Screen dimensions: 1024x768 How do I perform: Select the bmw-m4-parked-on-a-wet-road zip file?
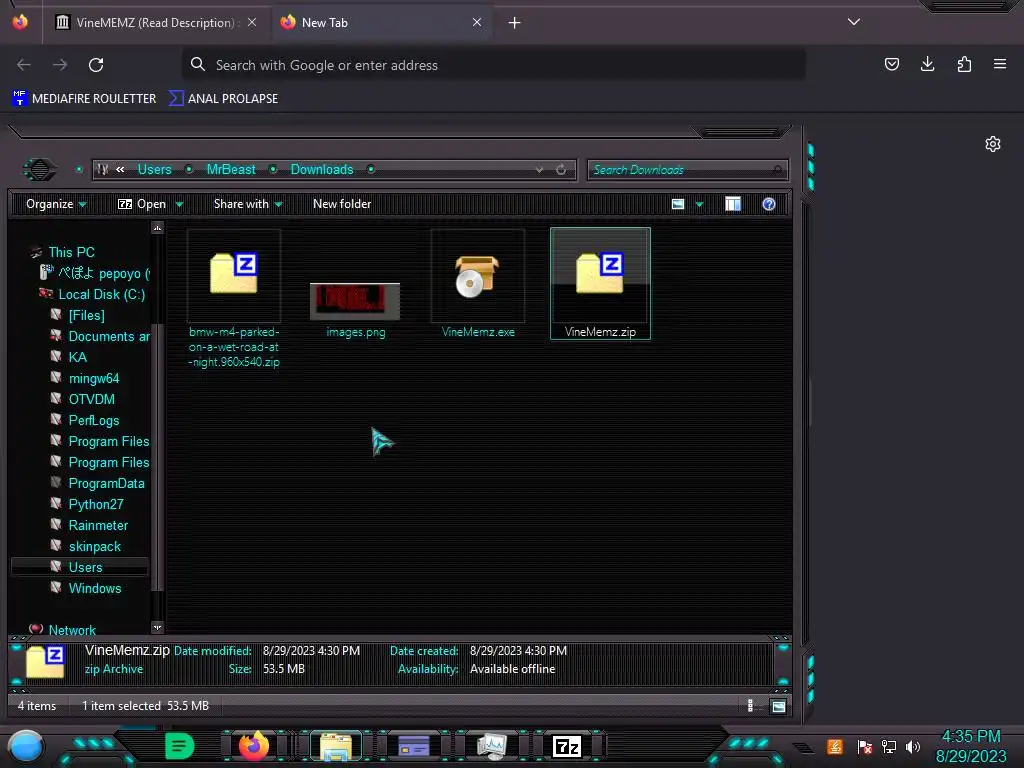click(x=234, y=299)
